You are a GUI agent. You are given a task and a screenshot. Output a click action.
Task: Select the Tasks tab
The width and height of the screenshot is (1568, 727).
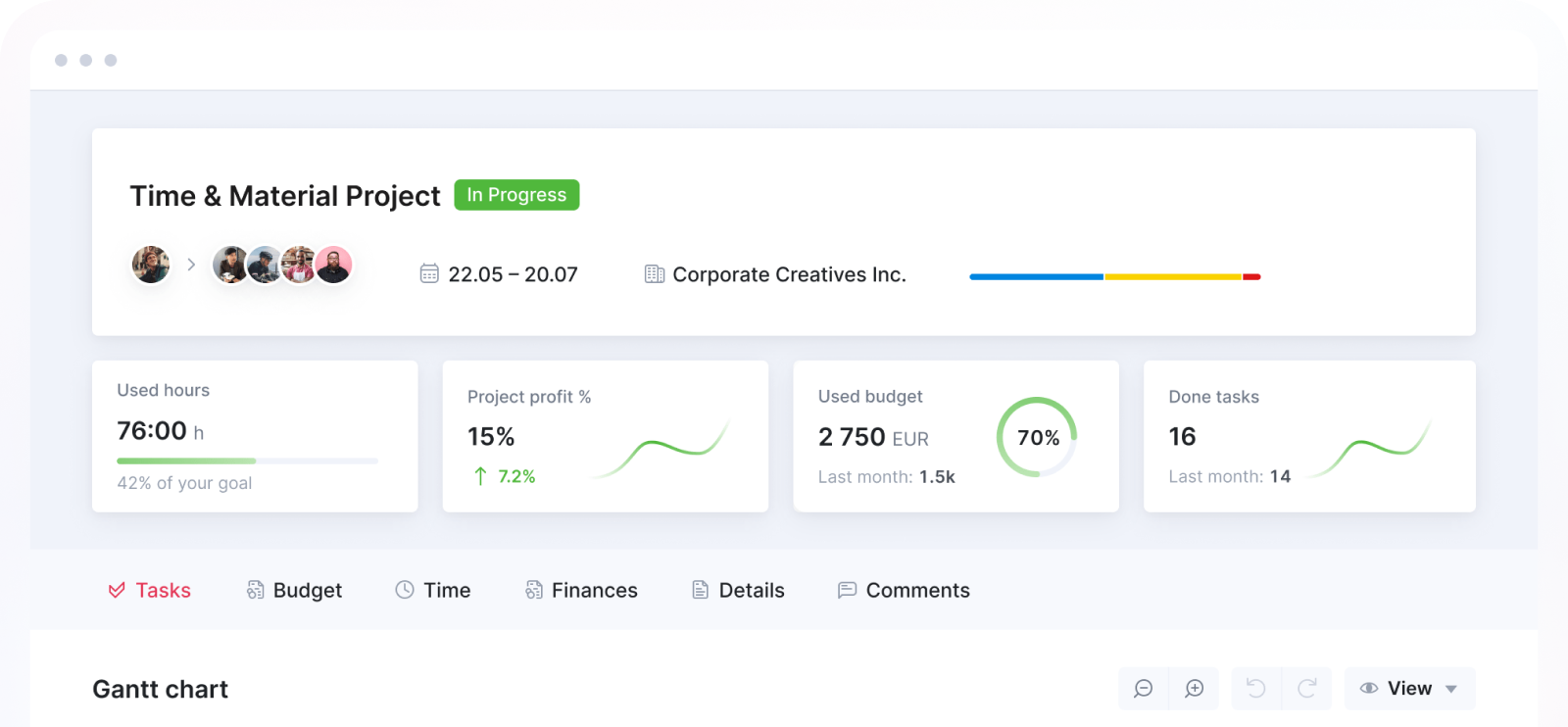[150, 590]
